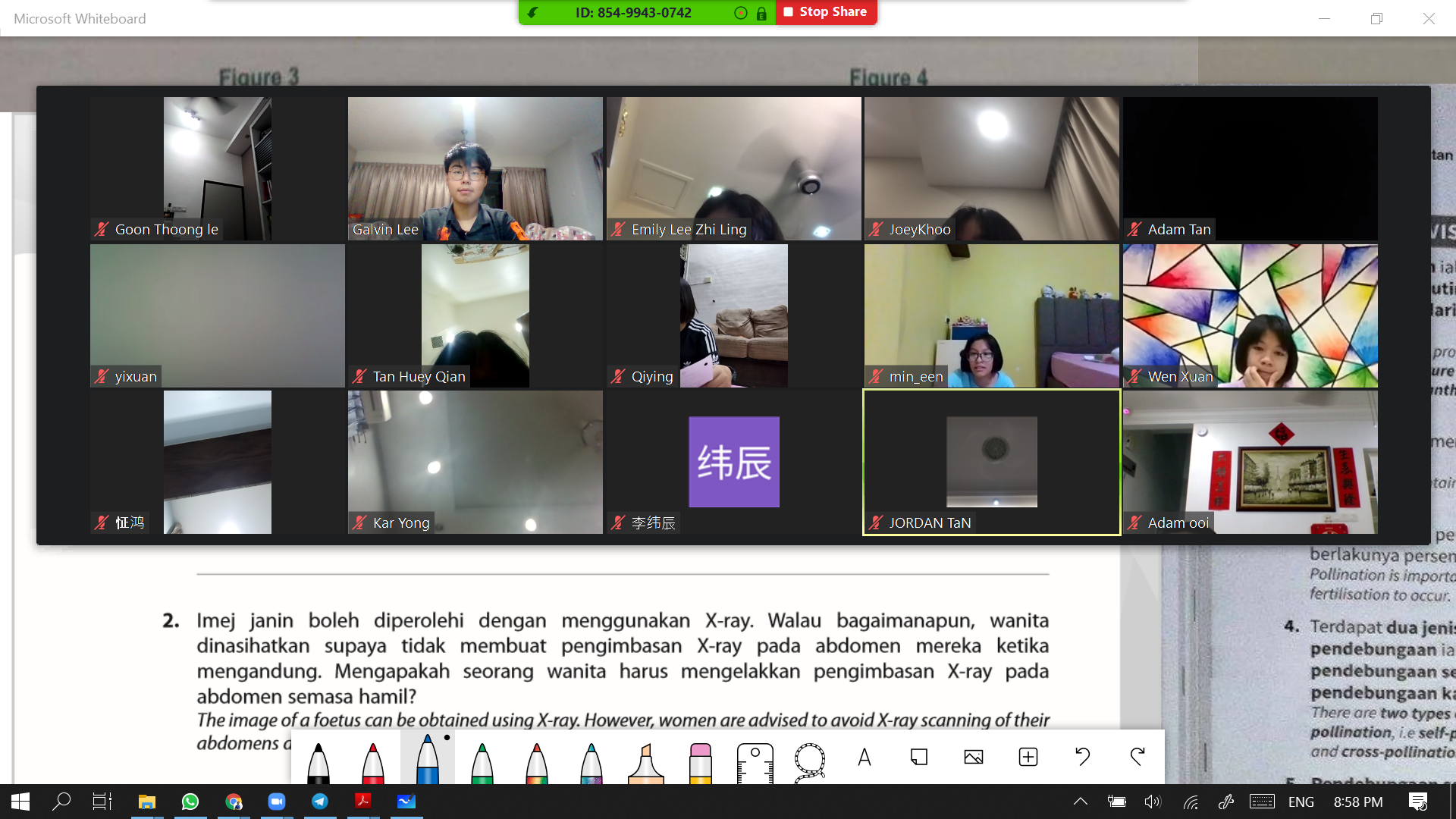Open the plus insert menu

pyautogui.click(x=1028, y=757)
